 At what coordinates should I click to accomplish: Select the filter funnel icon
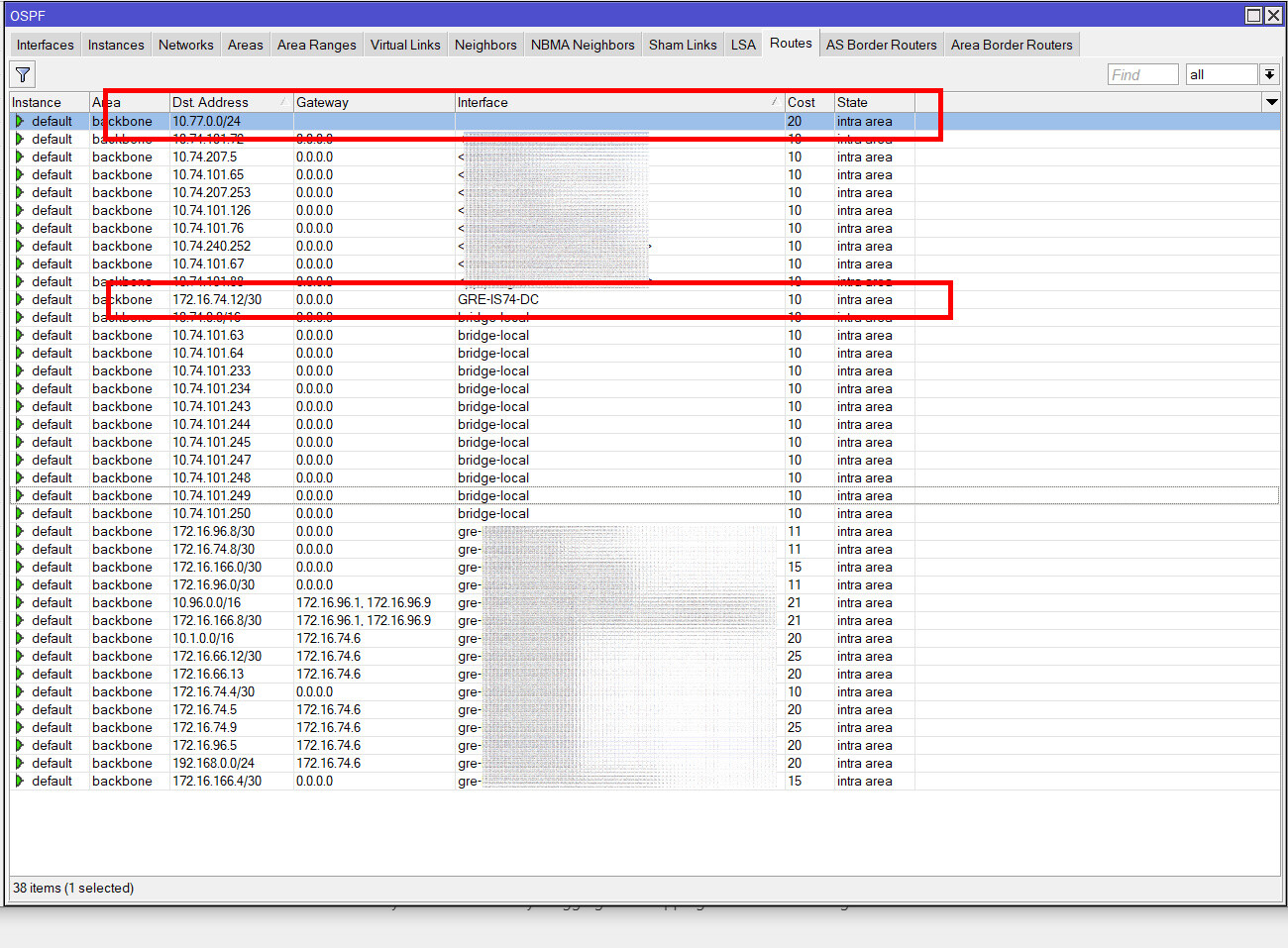pos(22,73)
